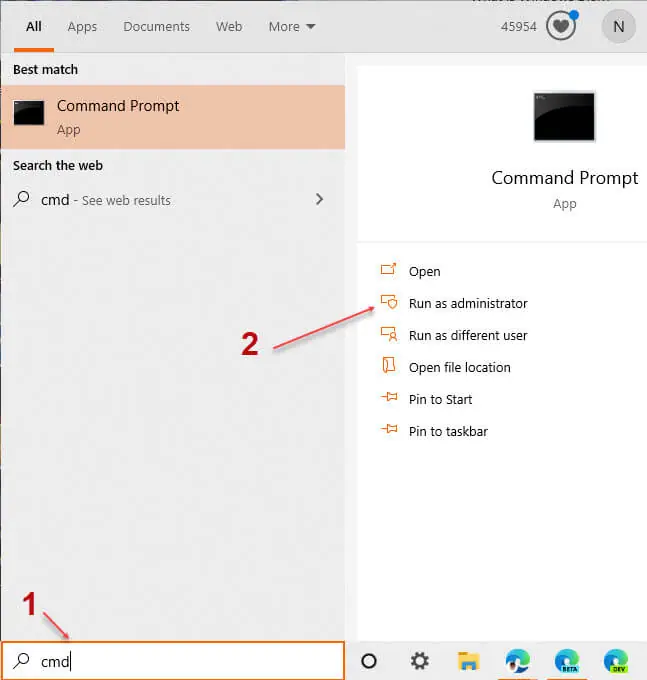This screenshot has width=647, height=680.
Task: Open Cortana circle on the taskbar
Action: [x=369, y=661]
